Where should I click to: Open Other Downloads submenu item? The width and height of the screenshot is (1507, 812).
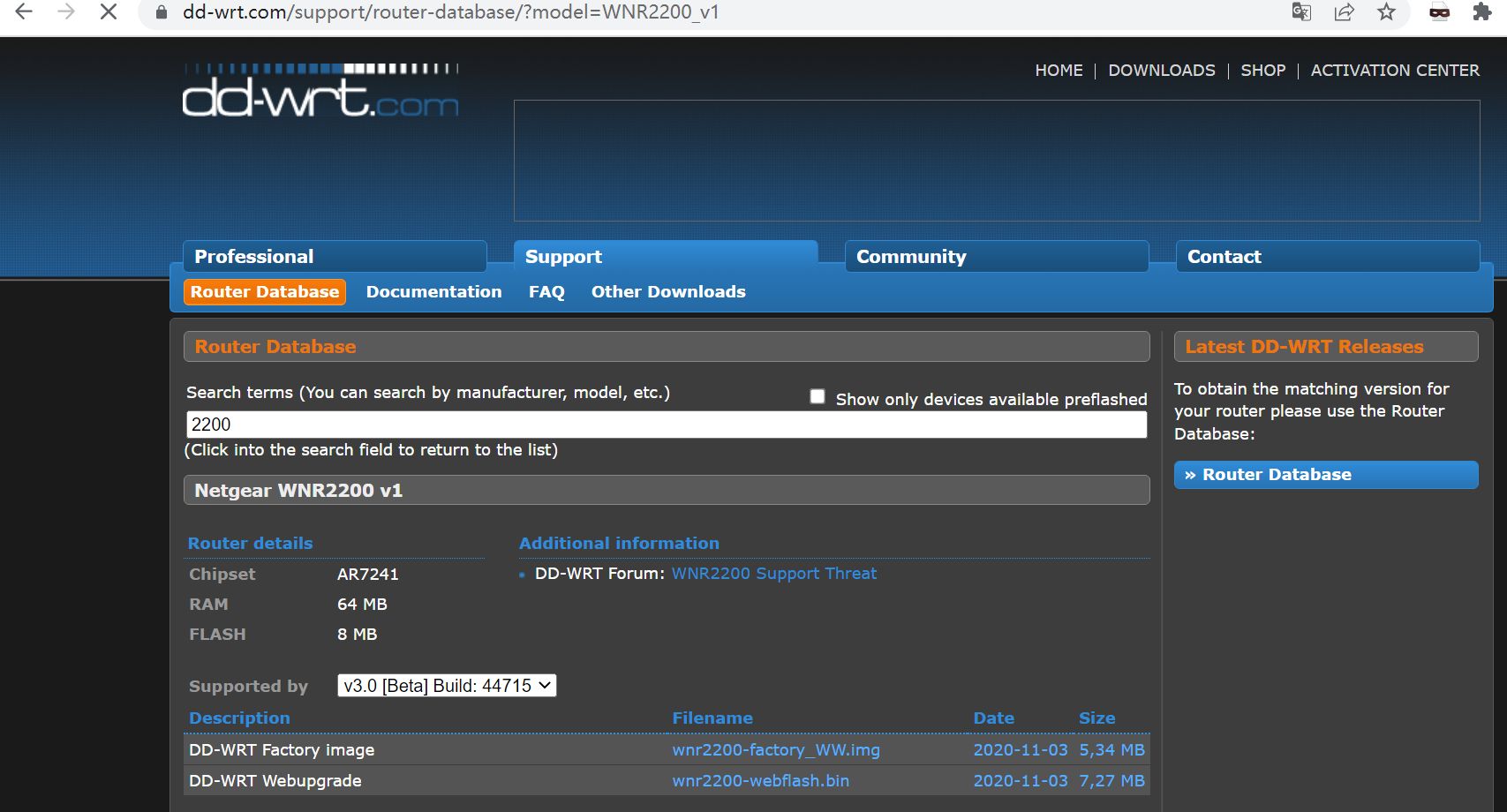click(668, 292)
